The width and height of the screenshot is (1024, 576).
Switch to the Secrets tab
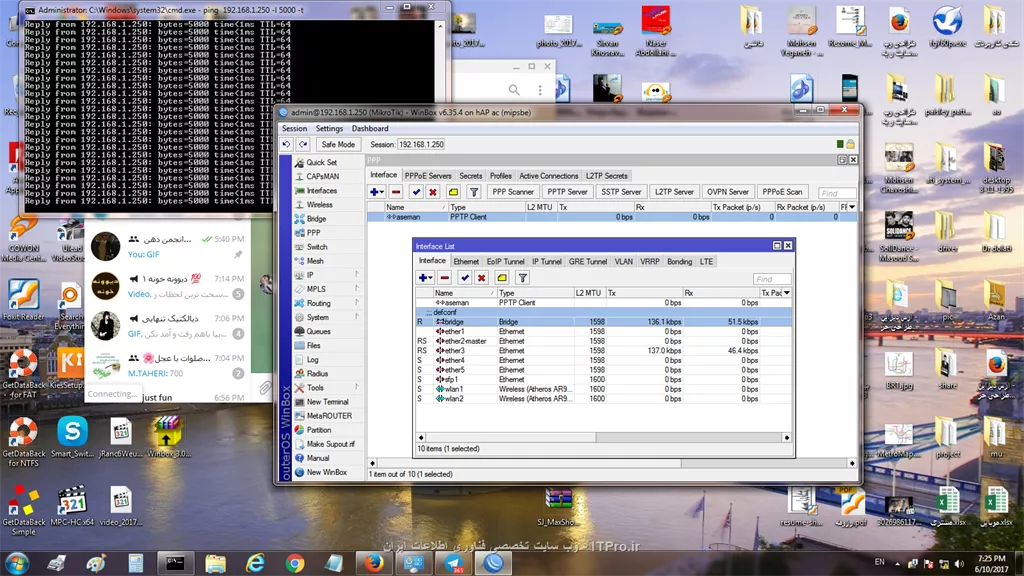470,176
